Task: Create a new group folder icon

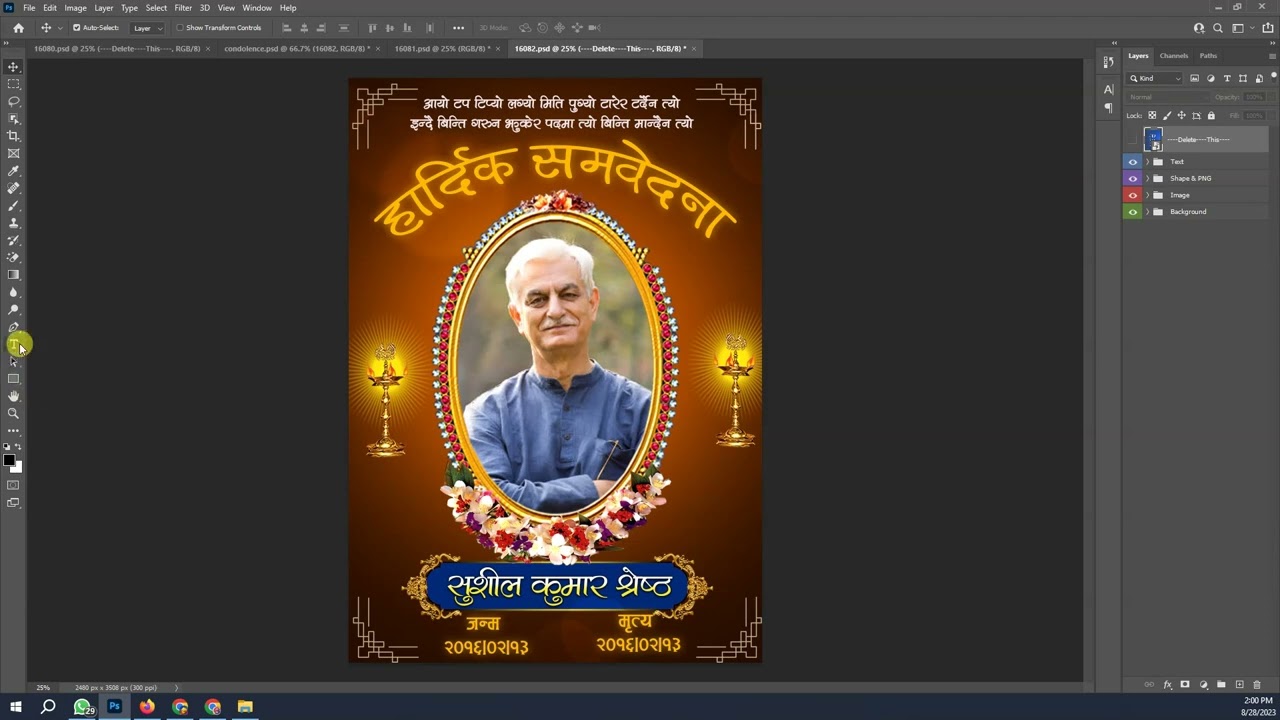Action: coord(1221,685)
